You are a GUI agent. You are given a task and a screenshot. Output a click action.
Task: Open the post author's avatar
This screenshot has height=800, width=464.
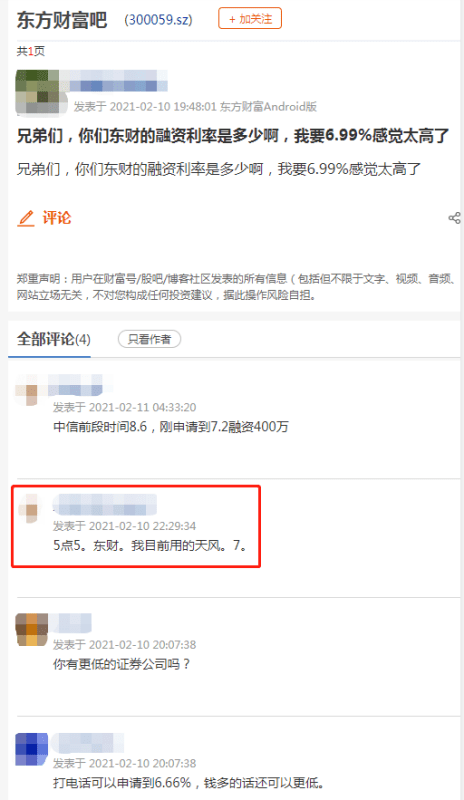tap(42, 92)
